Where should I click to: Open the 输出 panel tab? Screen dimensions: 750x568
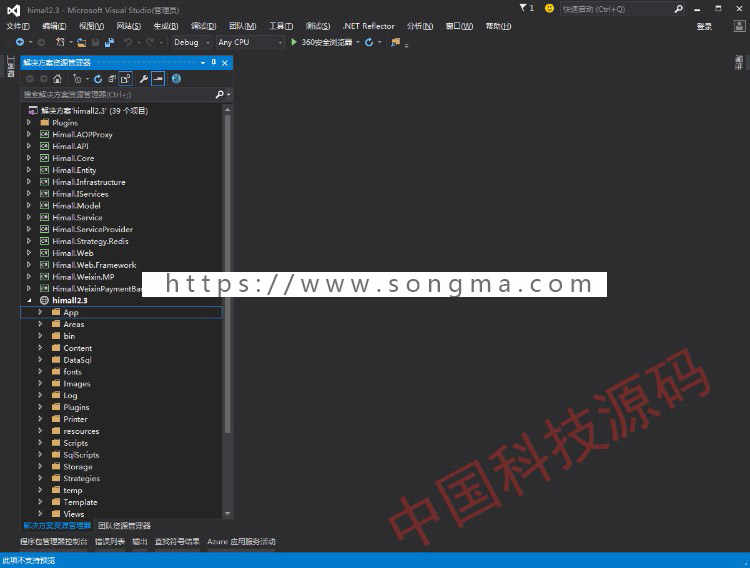pyautogui.click(x=140, y=541)
